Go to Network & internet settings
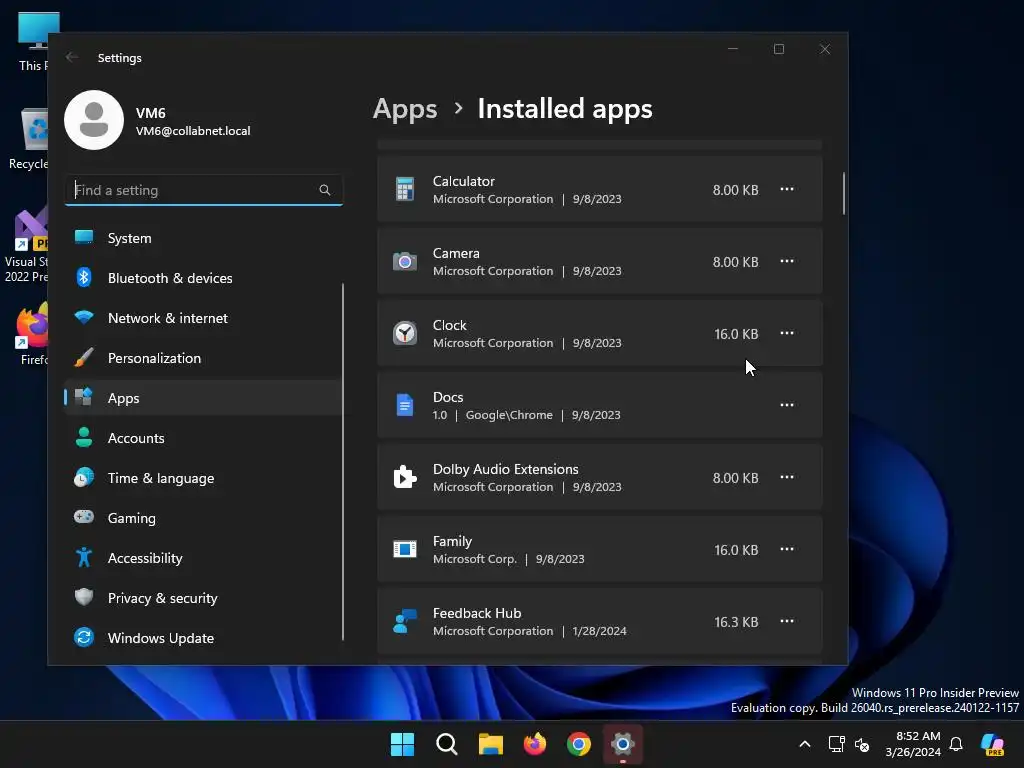1024x768 pixels. 203,318
